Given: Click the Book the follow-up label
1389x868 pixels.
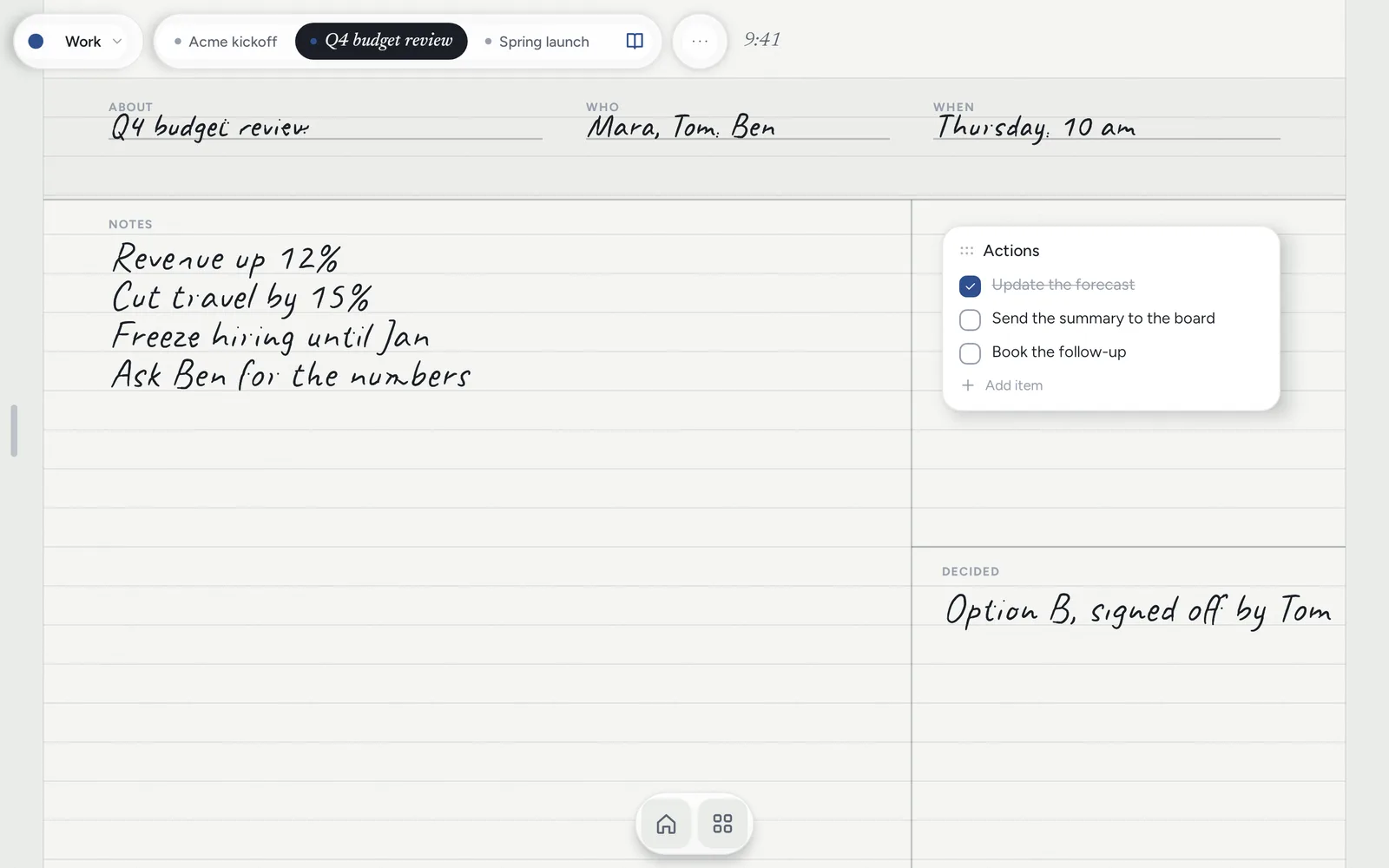Looking at the screenshot, I should [x=1058, y=352].
